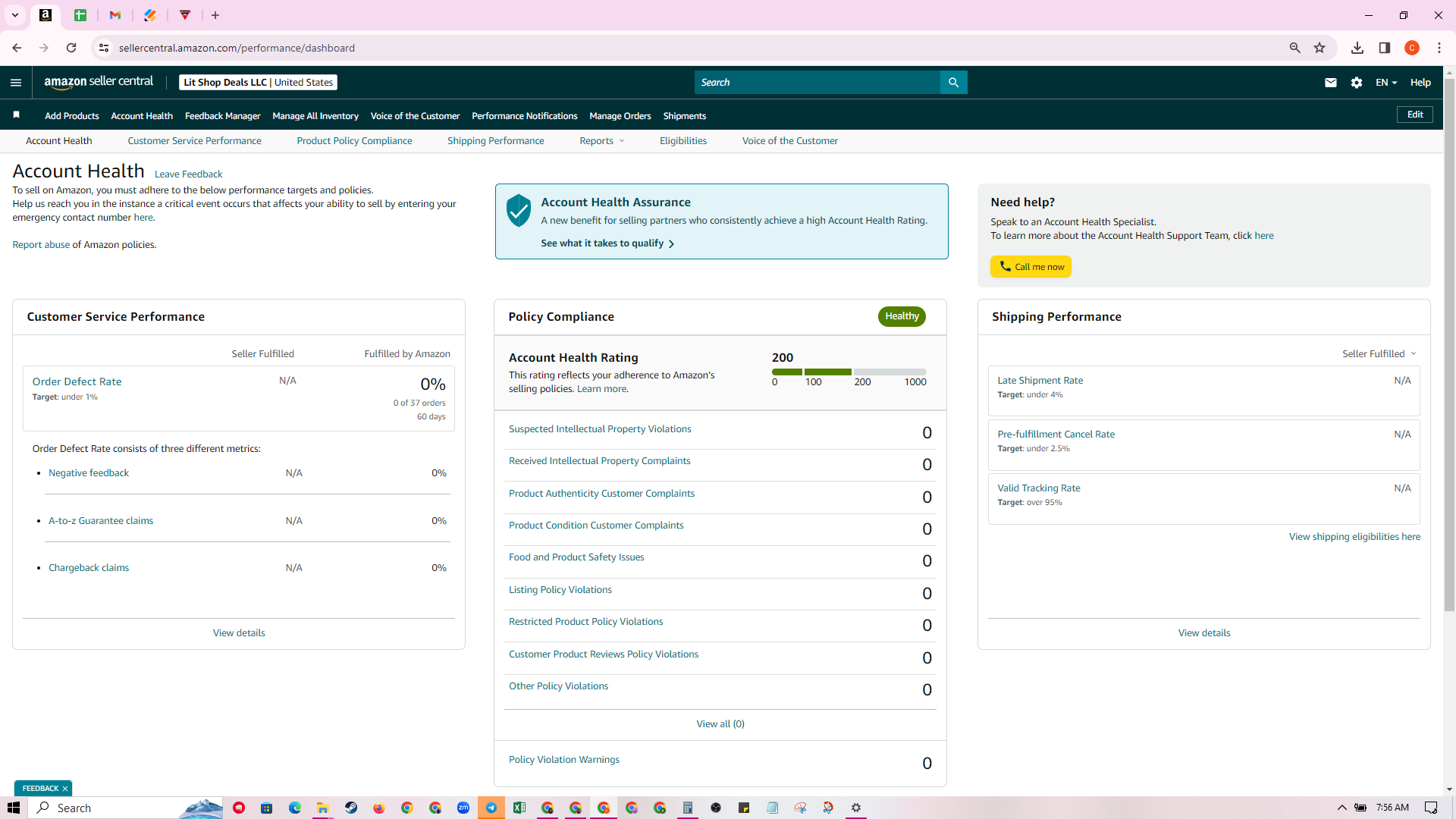Click the Report abuse link

tap(41, 245)
